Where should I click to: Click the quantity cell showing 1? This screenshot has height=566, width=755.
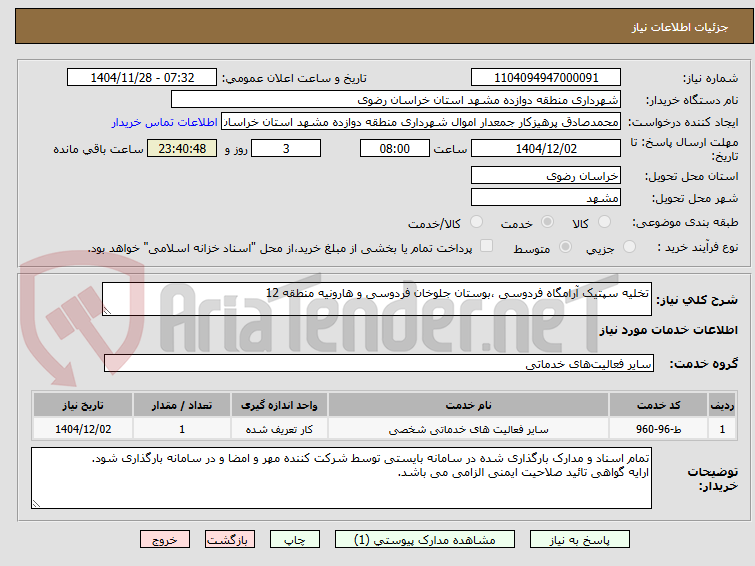(182, 429)
